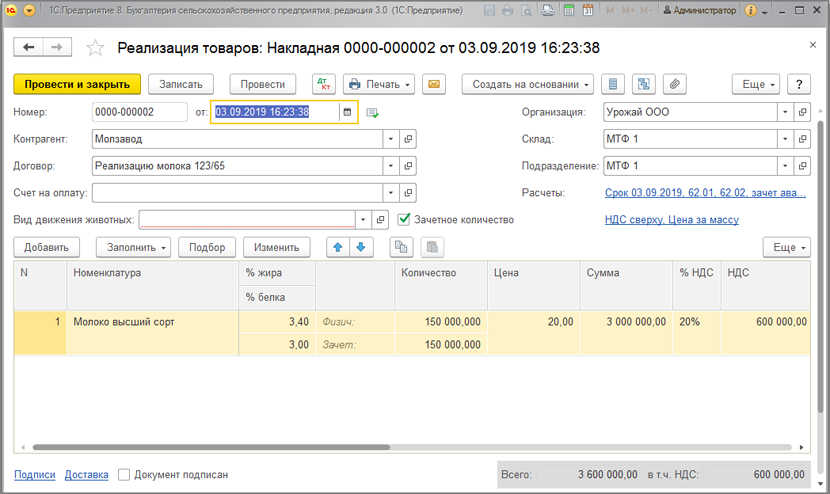Click the table horizontal scrollbar thumb
This screenshot has width=830, height=494.
[211, 447]
